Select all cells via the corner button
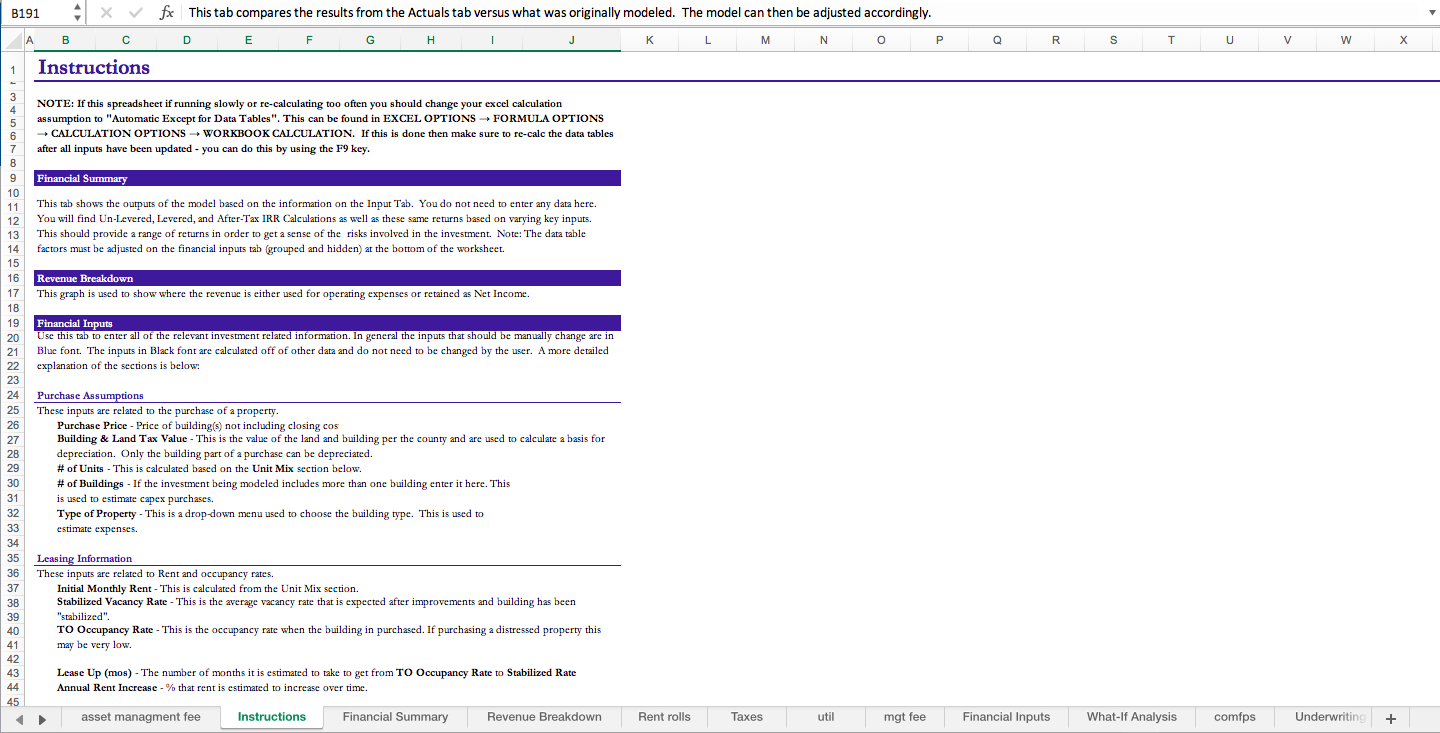This screenshot has height=733, width=1440. 10,40
